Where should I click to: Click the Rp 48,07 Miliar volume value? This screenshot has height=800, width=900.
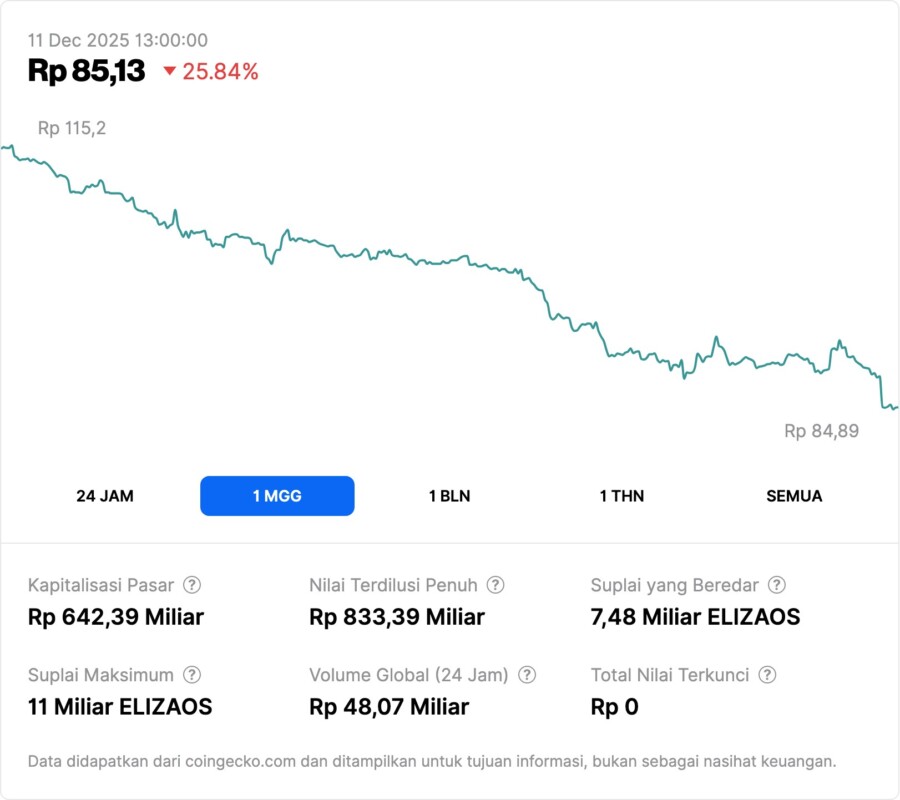[389, 707]
